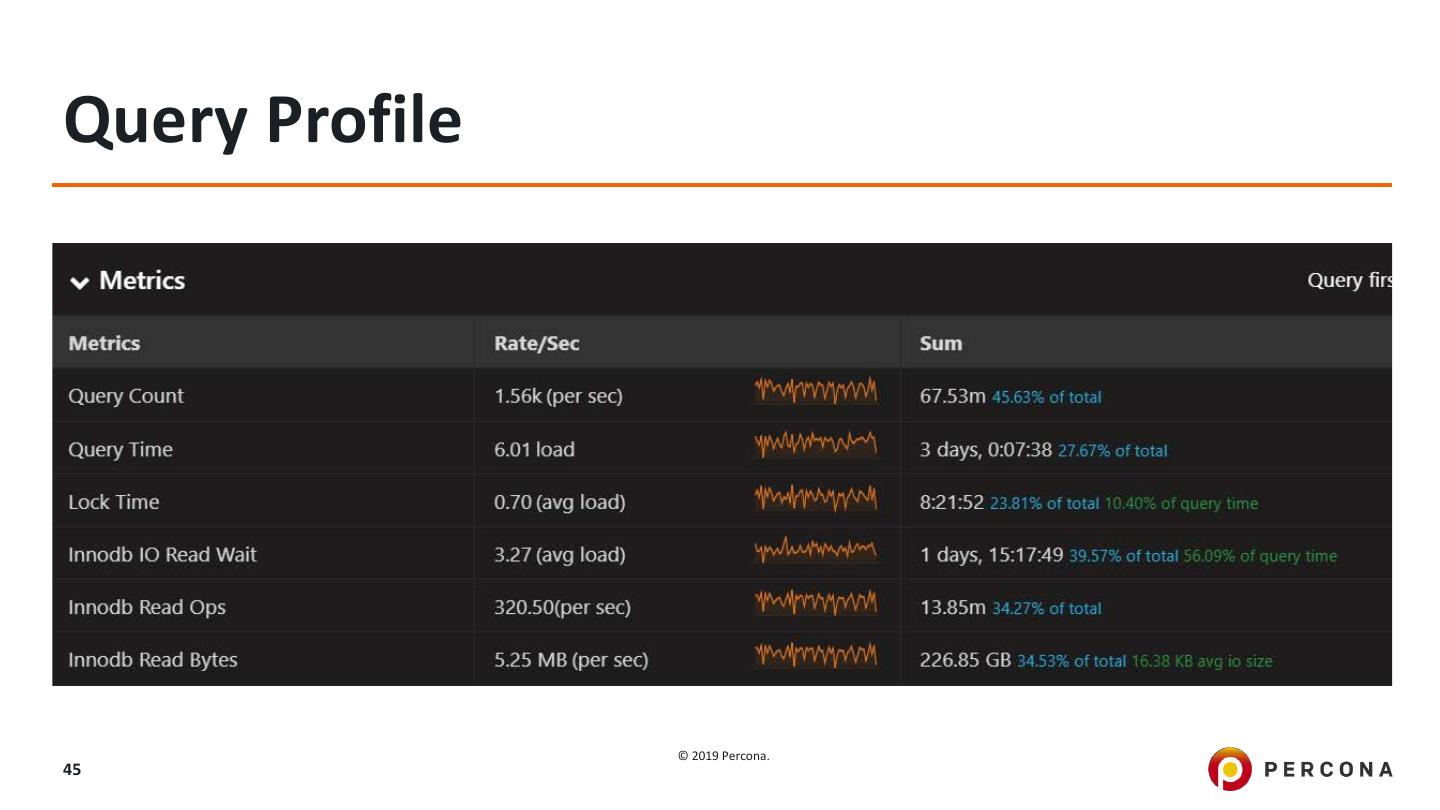
Task: Click the 1.56k (per sec) value
Action: (x=558, y=396)
